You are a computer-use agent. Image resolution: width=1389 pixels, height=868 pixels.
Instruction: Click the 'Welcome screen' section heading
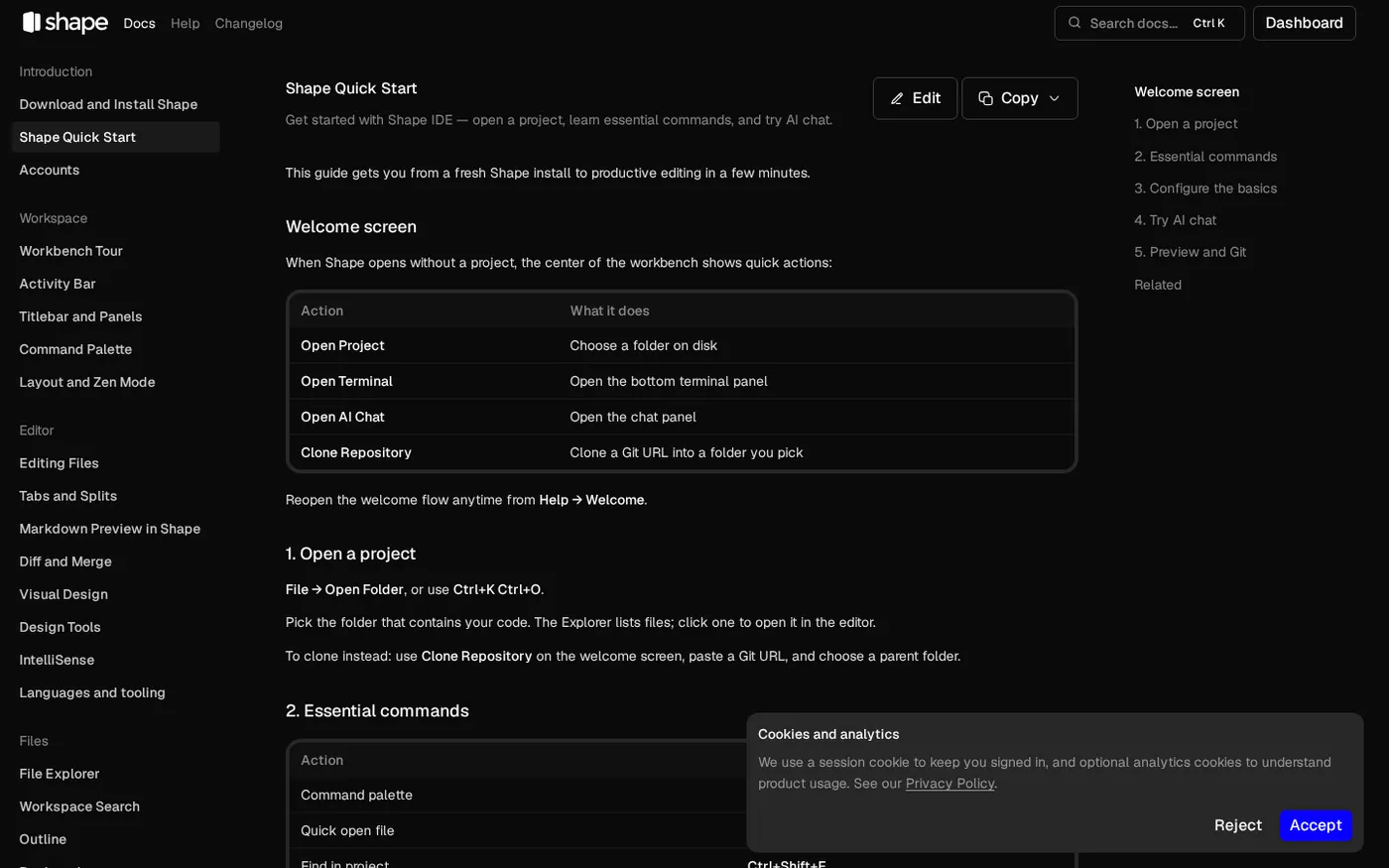351,226
